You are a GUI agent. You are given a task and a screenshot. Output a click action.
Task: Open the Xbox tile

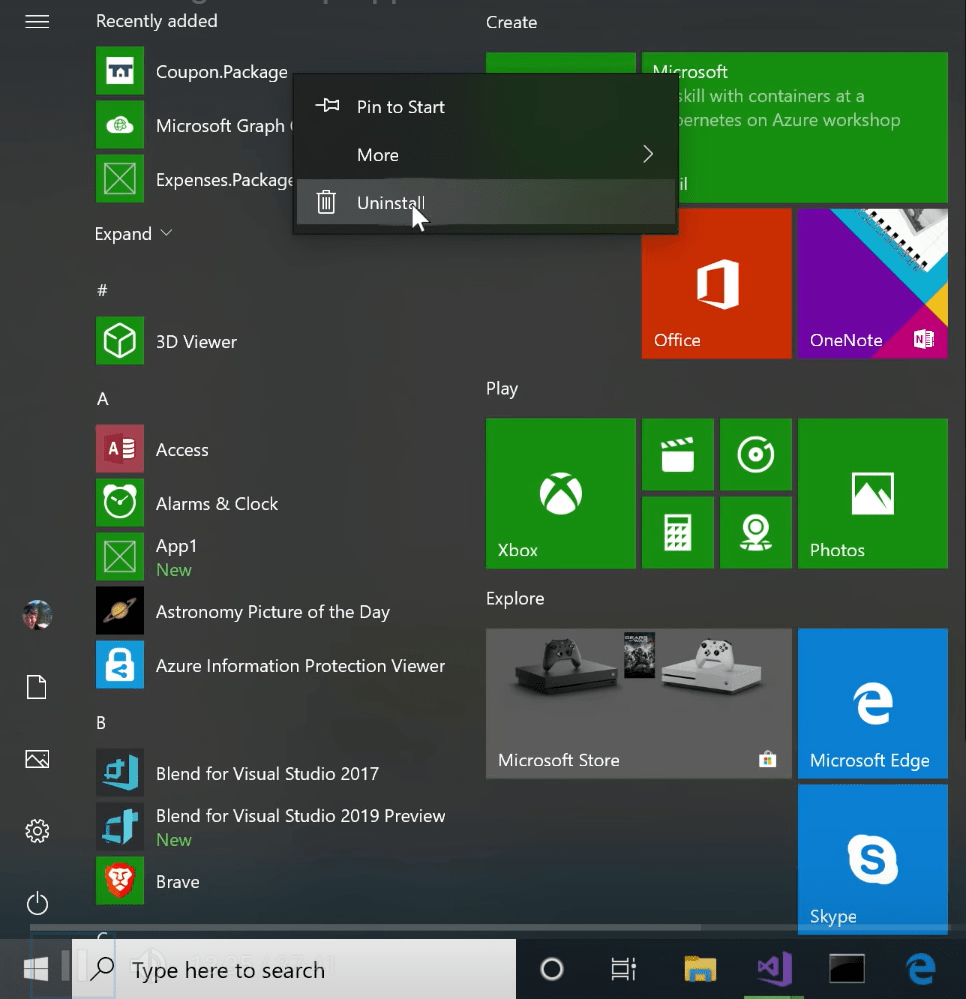point(560,492)
